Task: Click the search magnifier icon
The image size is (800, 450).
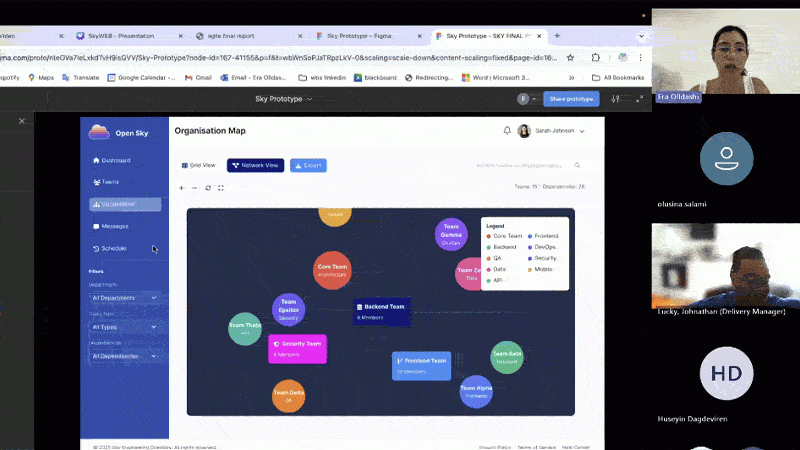Action: (x=577, y=165)
